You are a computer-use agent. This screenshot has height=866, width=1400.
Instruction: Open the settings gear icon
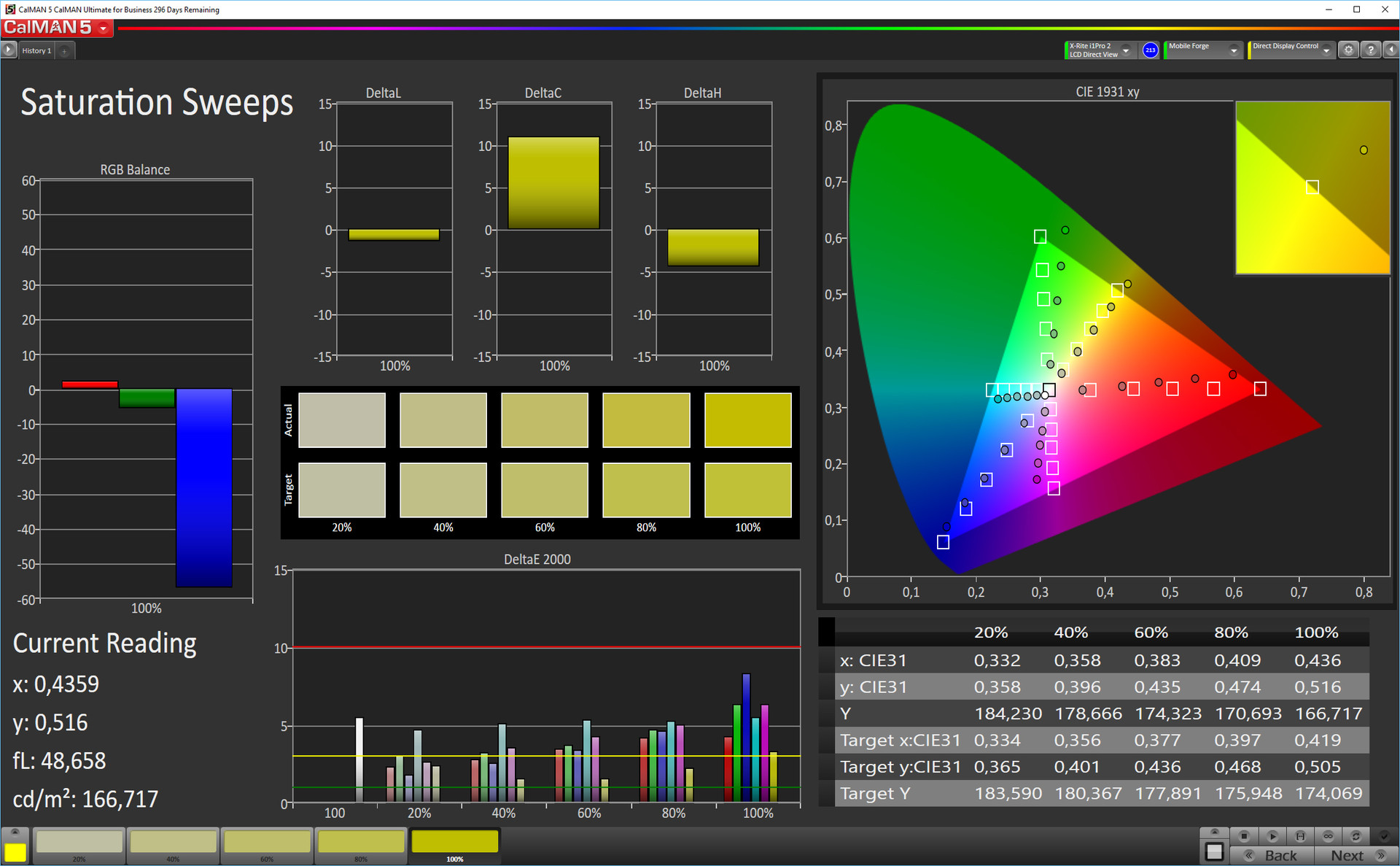coord(1349,50)
